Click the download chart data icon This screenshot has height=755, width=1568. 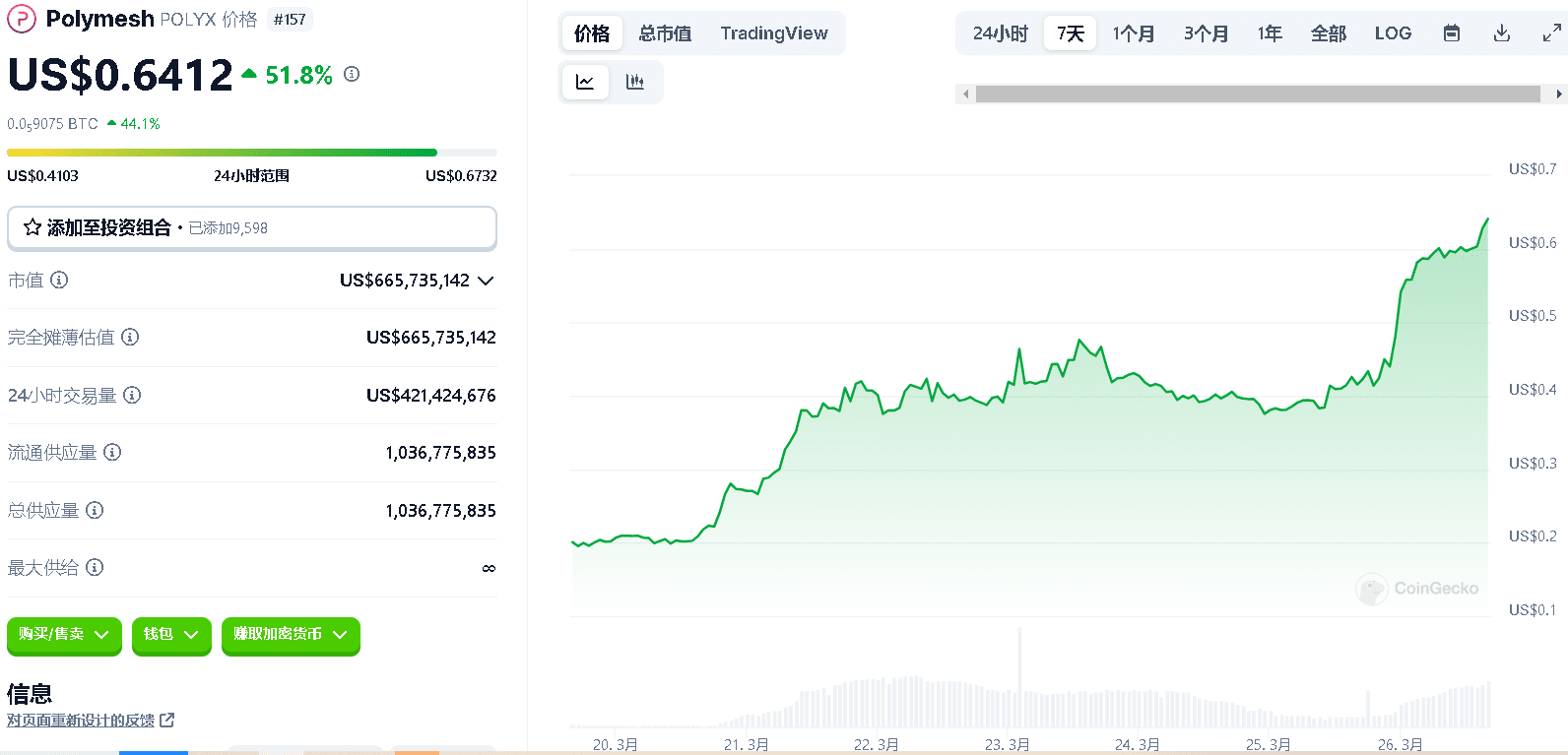click(1501, 33)
